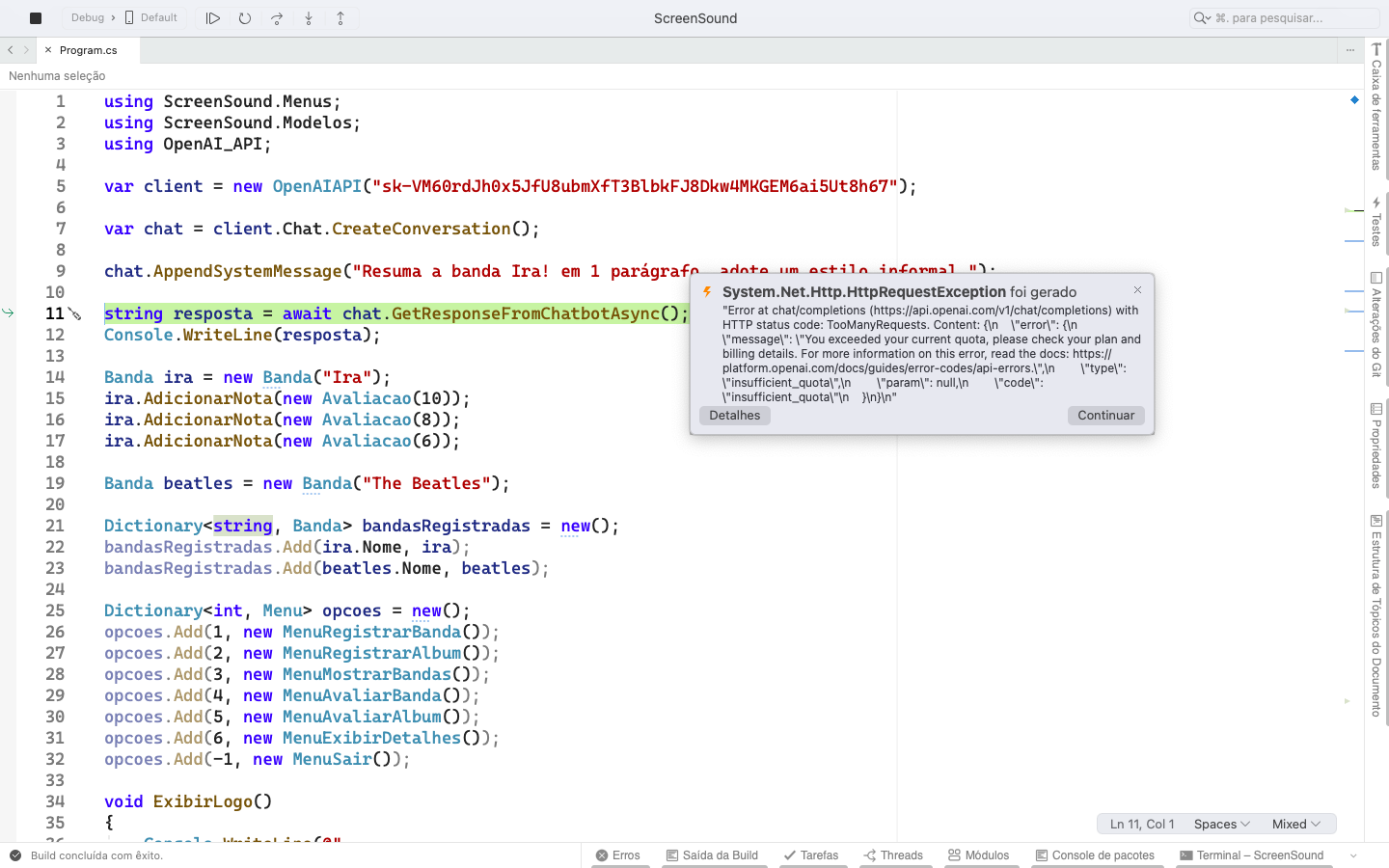Open the Testes side panel
1389x868 pixels.
coord(1376,222)
